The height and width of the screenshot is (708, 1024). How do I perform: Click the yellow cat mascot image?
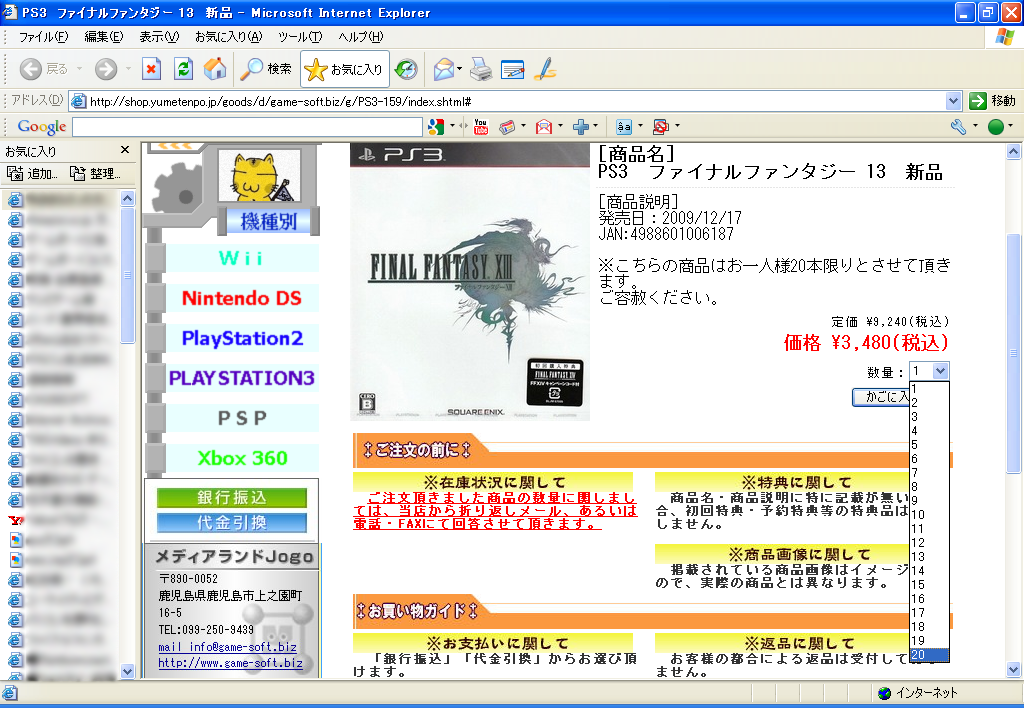(x=260, y=176)
